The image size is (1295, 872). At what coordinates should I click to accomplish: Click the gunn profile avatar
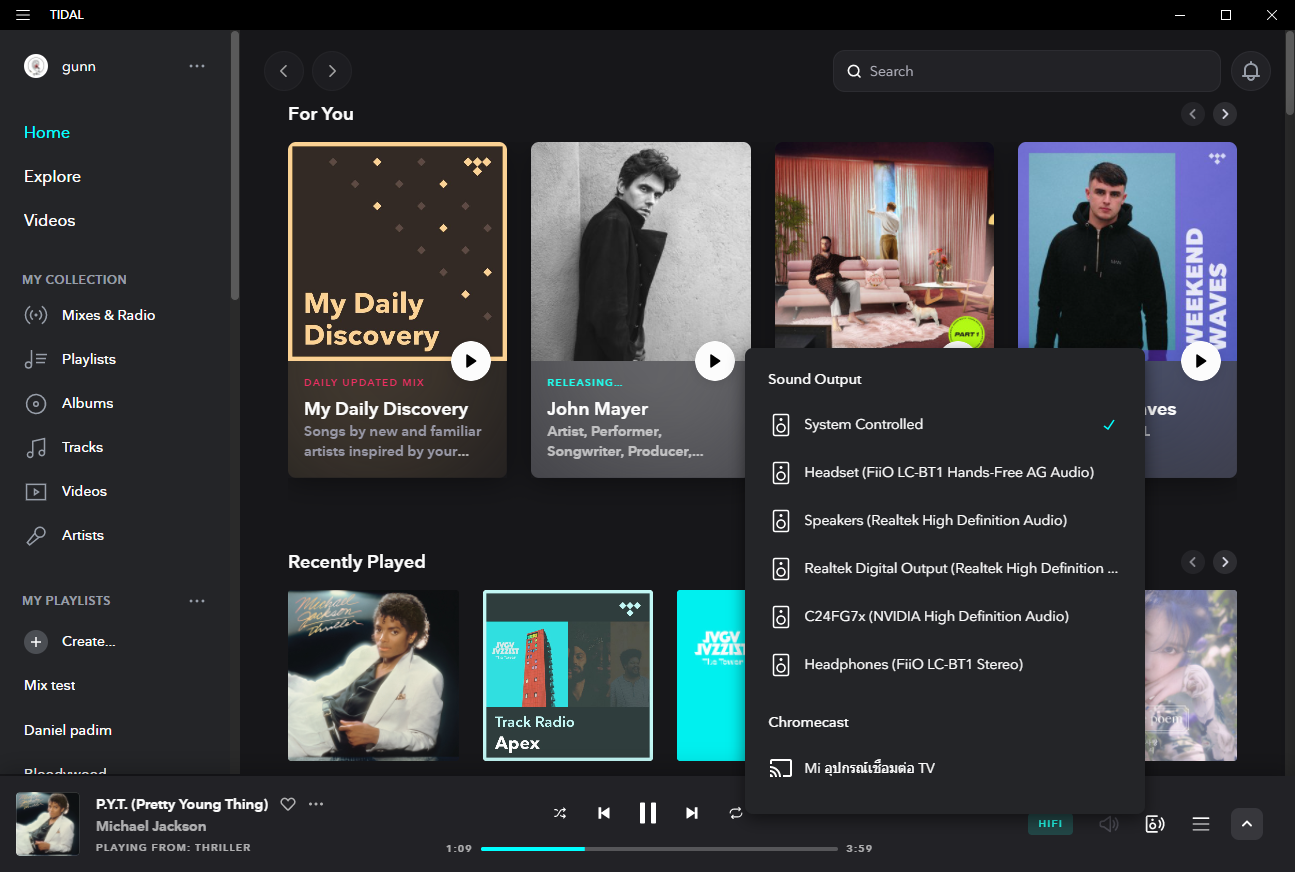pyautogui.click(x=36, y=66)
